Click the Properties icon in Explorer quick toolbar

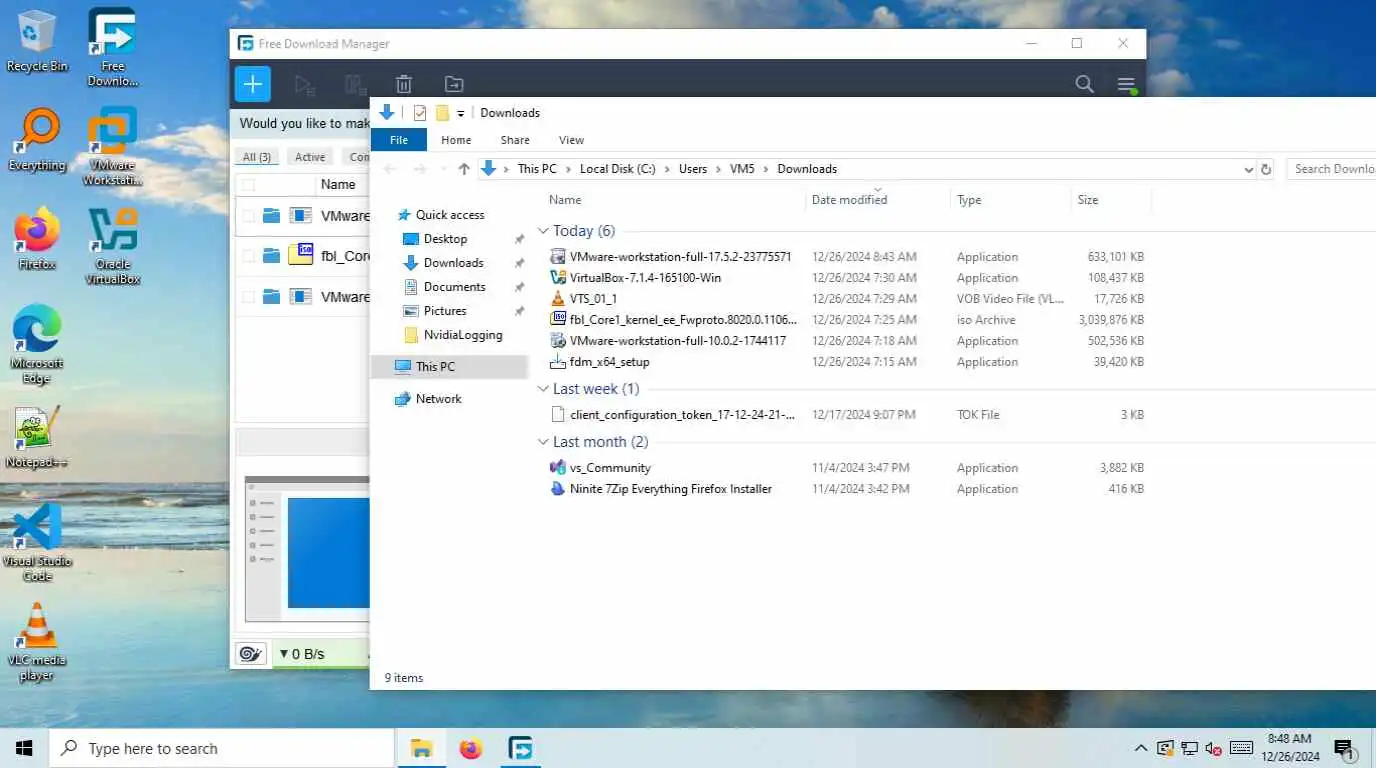point(420,113)
